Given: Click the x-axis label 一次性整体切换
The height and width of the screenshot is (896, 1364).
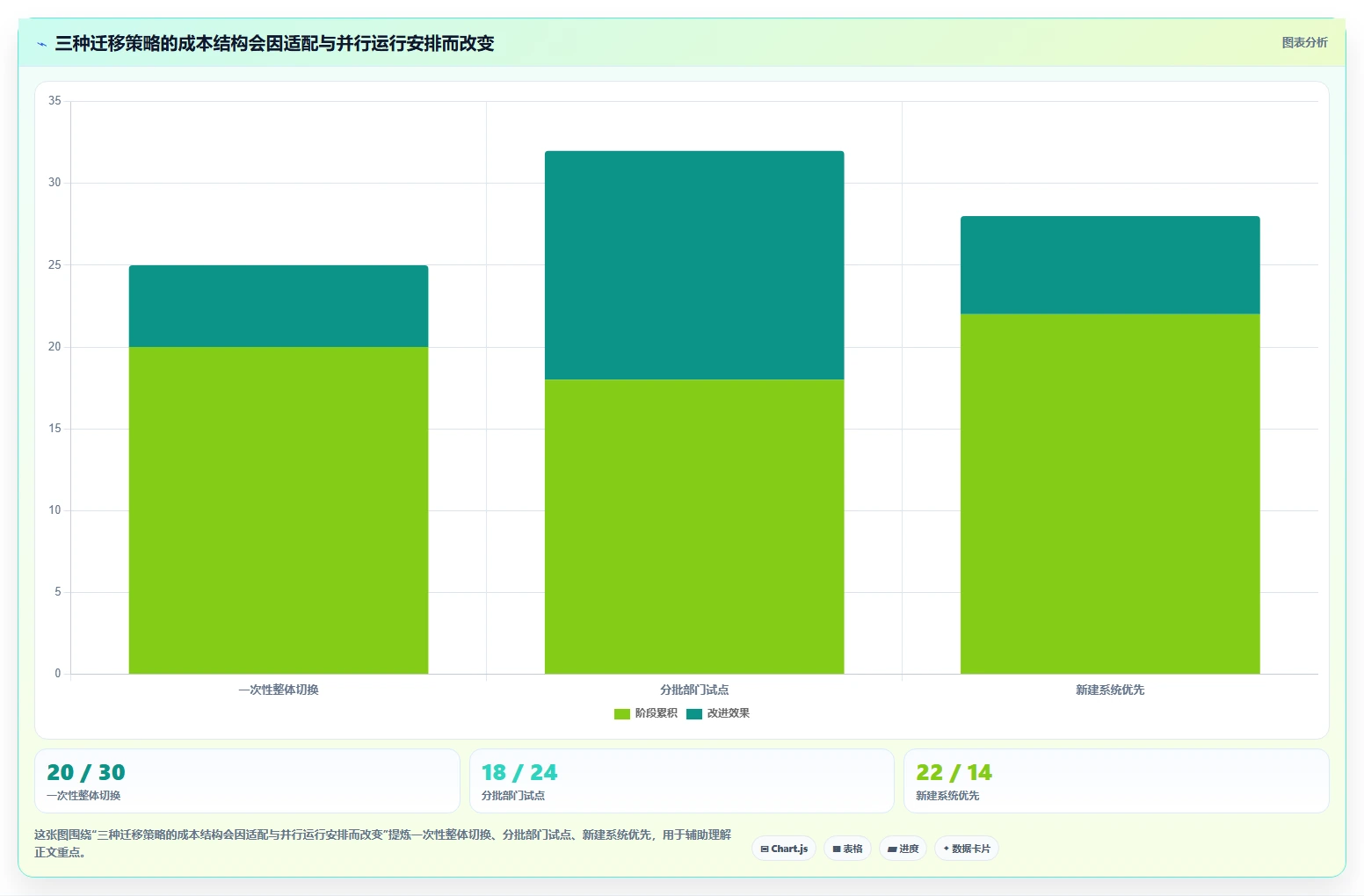Looking at the screenshot, I should click(x=279, y=690).
